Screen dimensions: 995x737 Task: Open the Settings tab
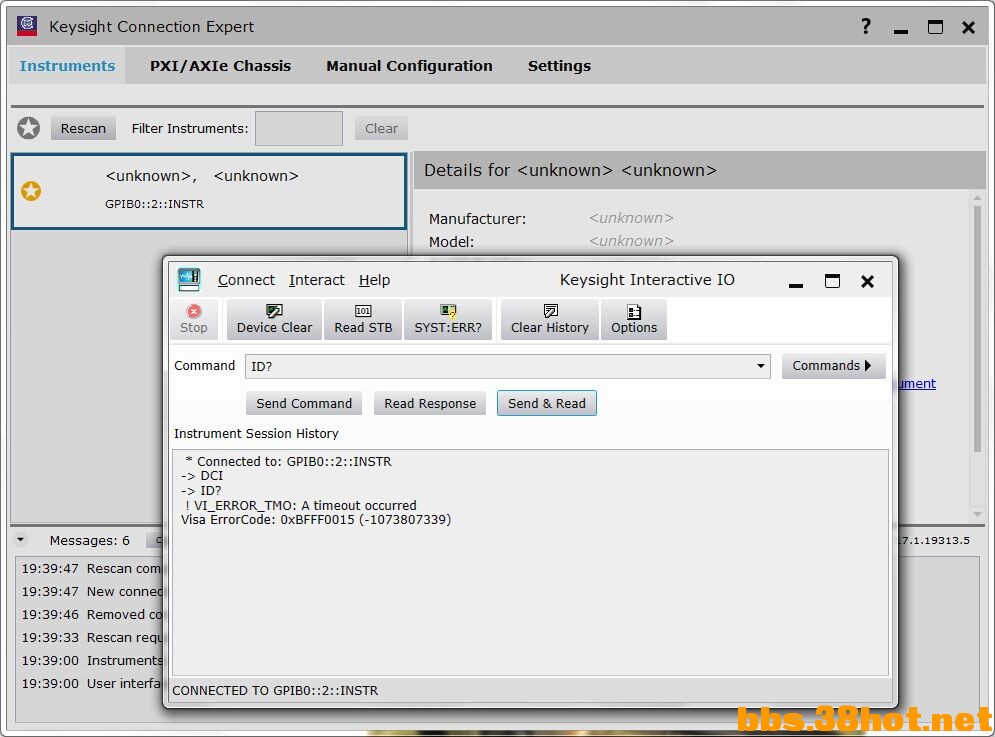click(559, 66)
